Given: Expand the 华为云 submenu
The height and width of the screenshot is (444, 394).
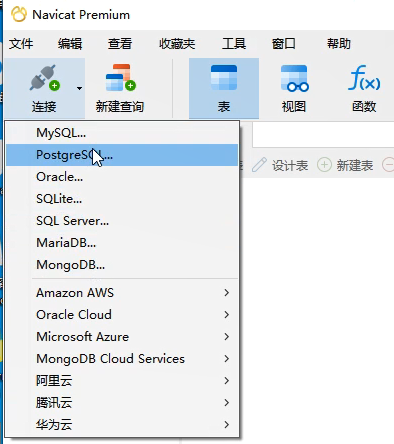Looking at the screenshot, I should [x=122, y=425].
